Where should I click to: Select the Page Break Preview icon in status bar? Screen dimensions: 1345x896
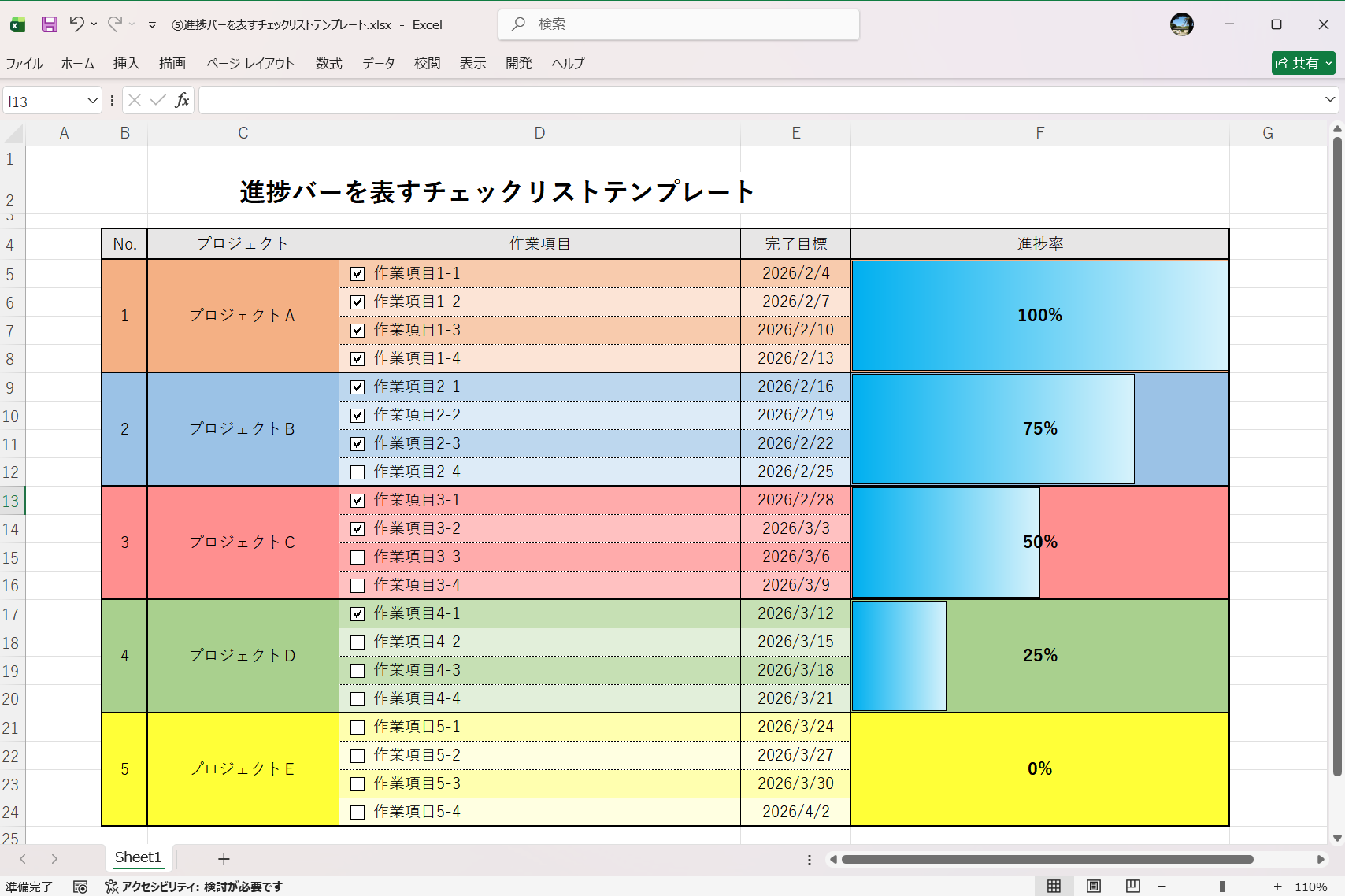click(x=1133, y=886)
